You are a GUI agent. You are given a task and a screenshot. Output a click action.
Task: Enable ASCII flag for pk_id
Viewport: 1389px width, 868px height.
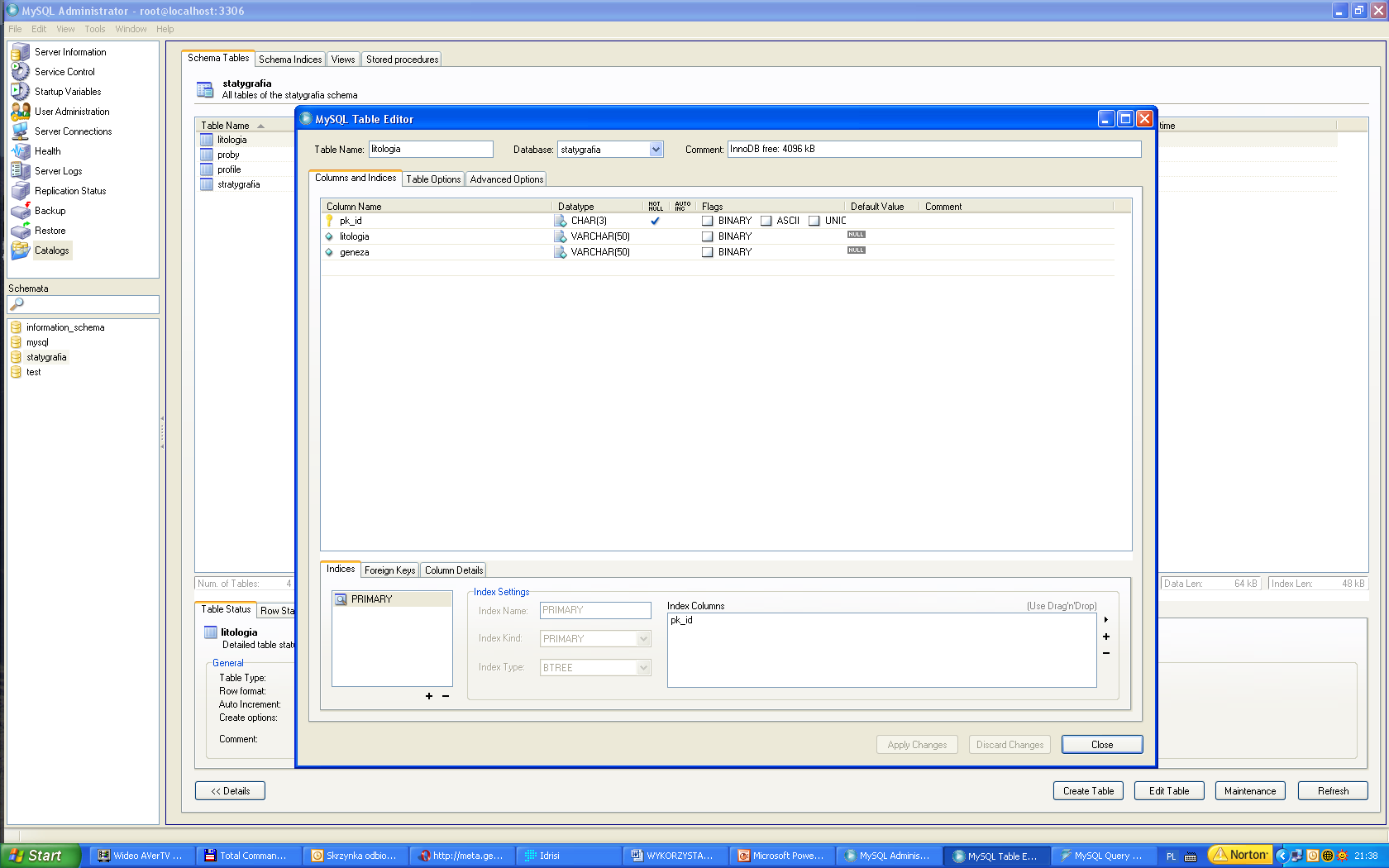pos(766,221)
